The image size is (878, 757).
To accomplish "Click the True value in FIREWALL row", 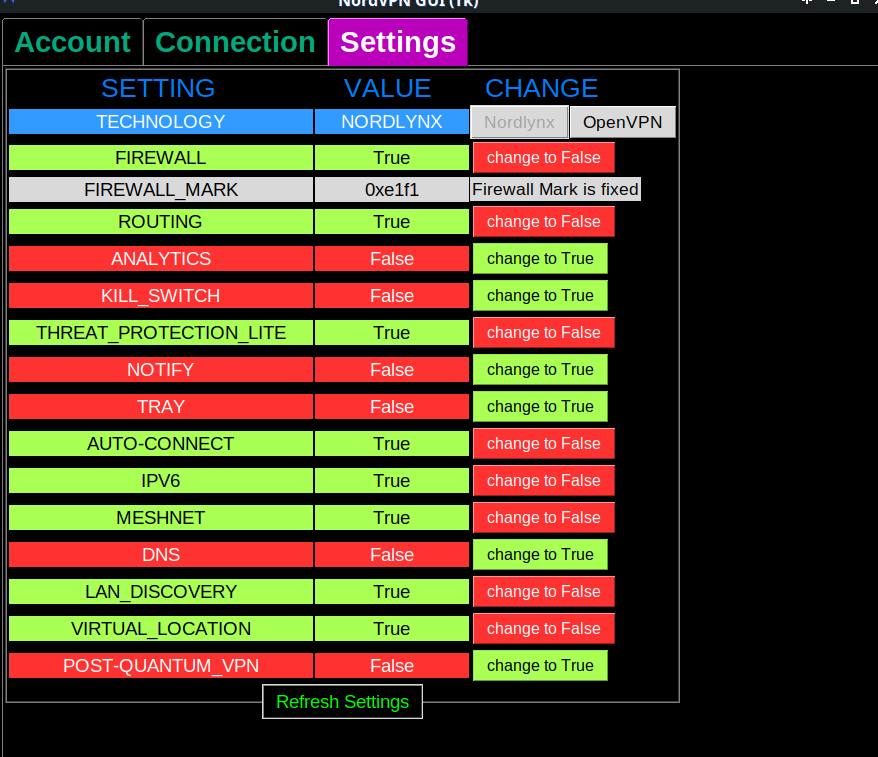I will [x=391, y=158].
